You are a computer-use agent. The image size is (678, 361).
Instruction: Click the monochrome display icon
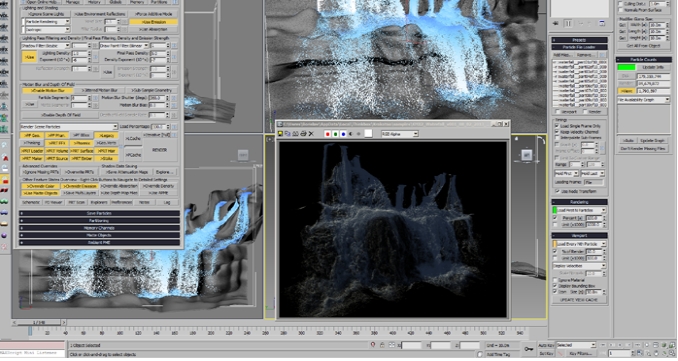click(358, 134)
